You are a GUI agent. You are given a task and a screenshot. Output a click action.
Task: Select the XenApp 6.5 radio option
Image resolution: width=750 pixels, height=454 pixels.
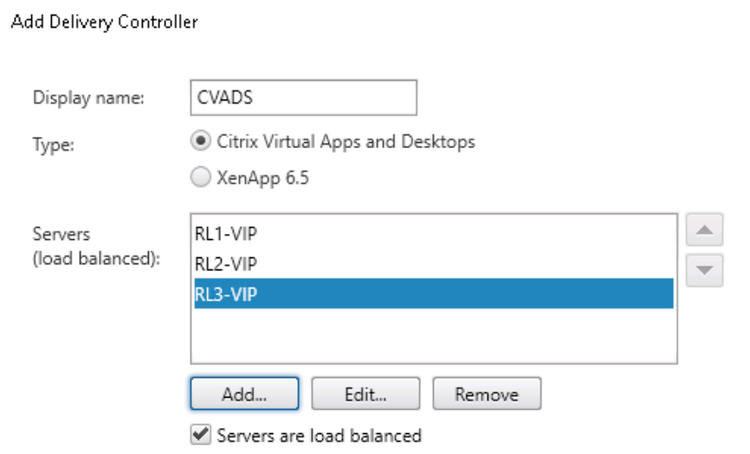200,177
